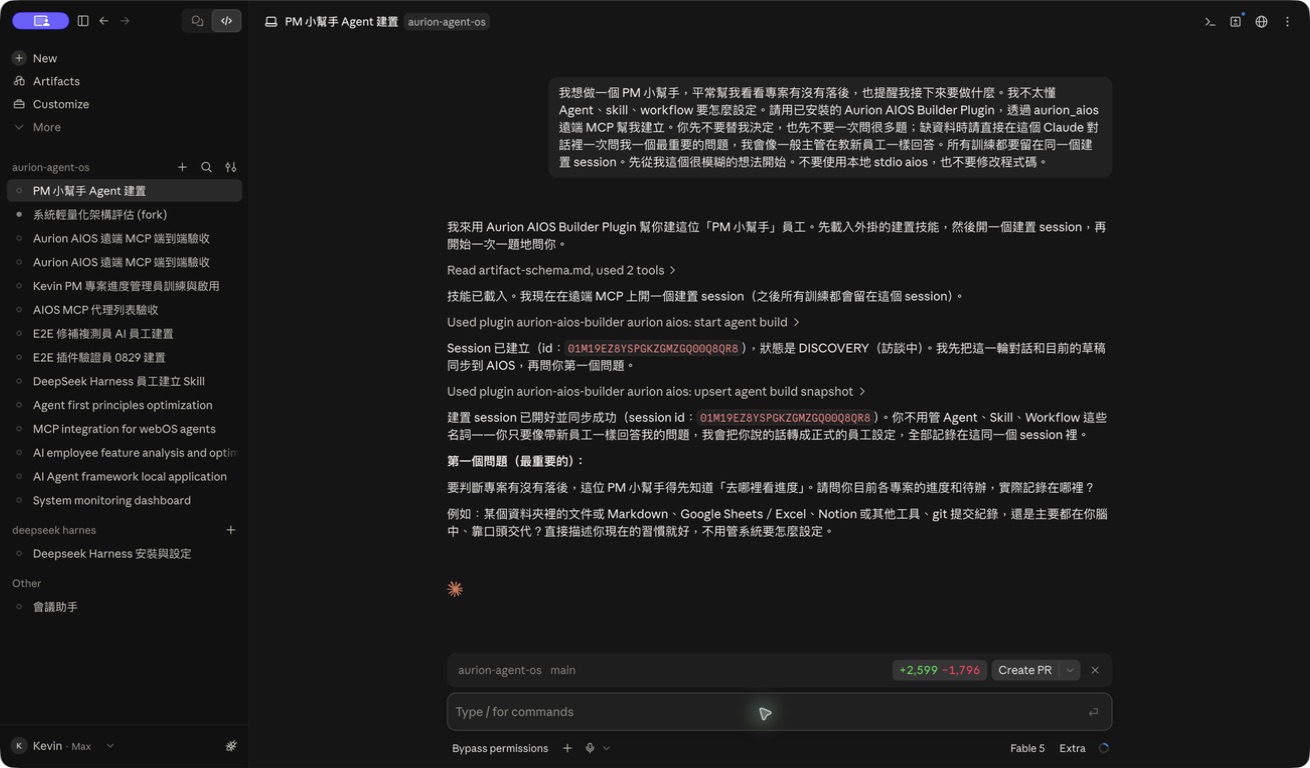Click the laptop icon beside the session title
1310x768 pixels.
point(271,21)
